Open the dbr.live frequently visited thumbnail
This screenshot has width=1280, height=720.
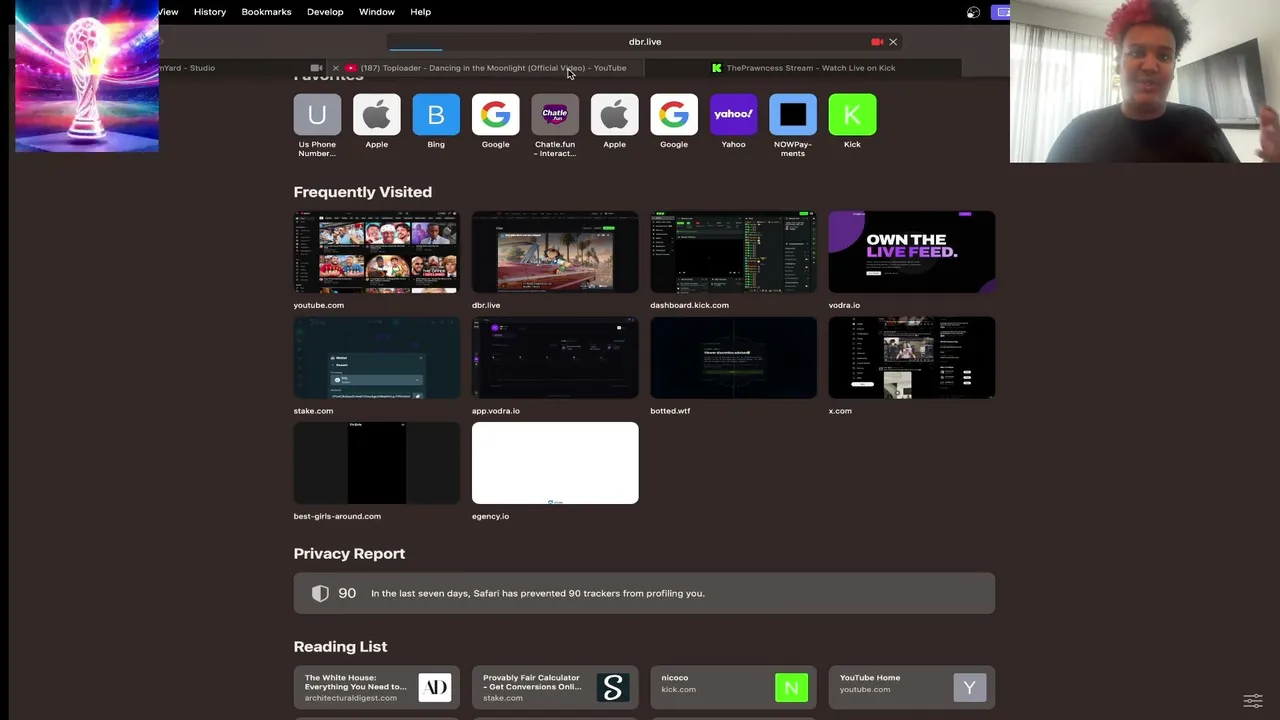tap(555, 252)
